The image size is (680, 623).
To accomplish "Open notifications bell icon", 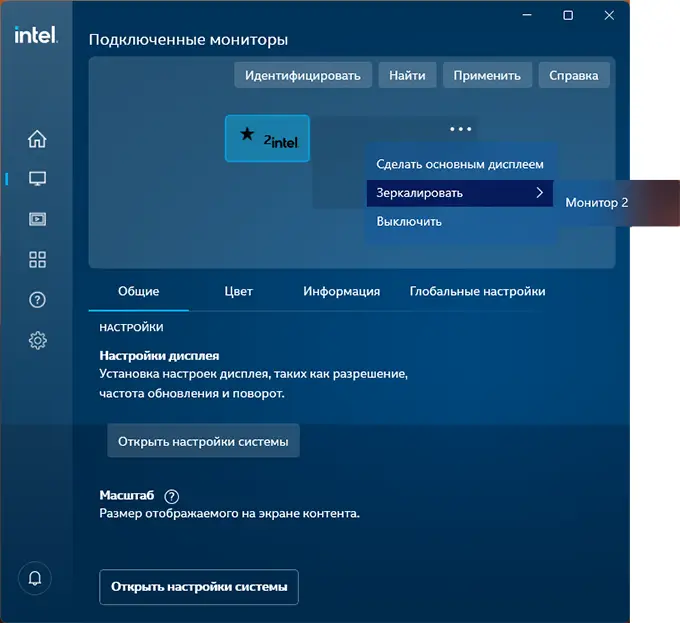I will click(35, 578).
